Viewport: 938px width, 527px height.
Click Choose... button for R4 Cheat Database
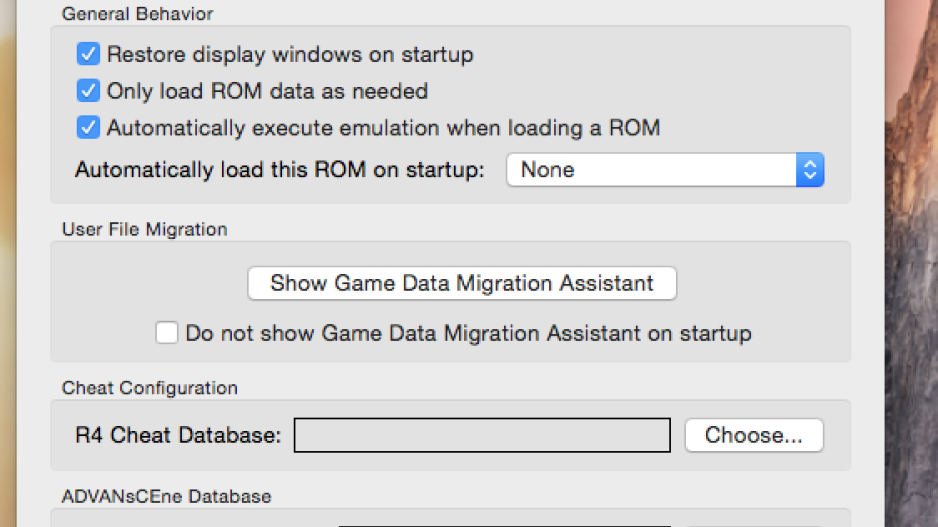(754, 435)
